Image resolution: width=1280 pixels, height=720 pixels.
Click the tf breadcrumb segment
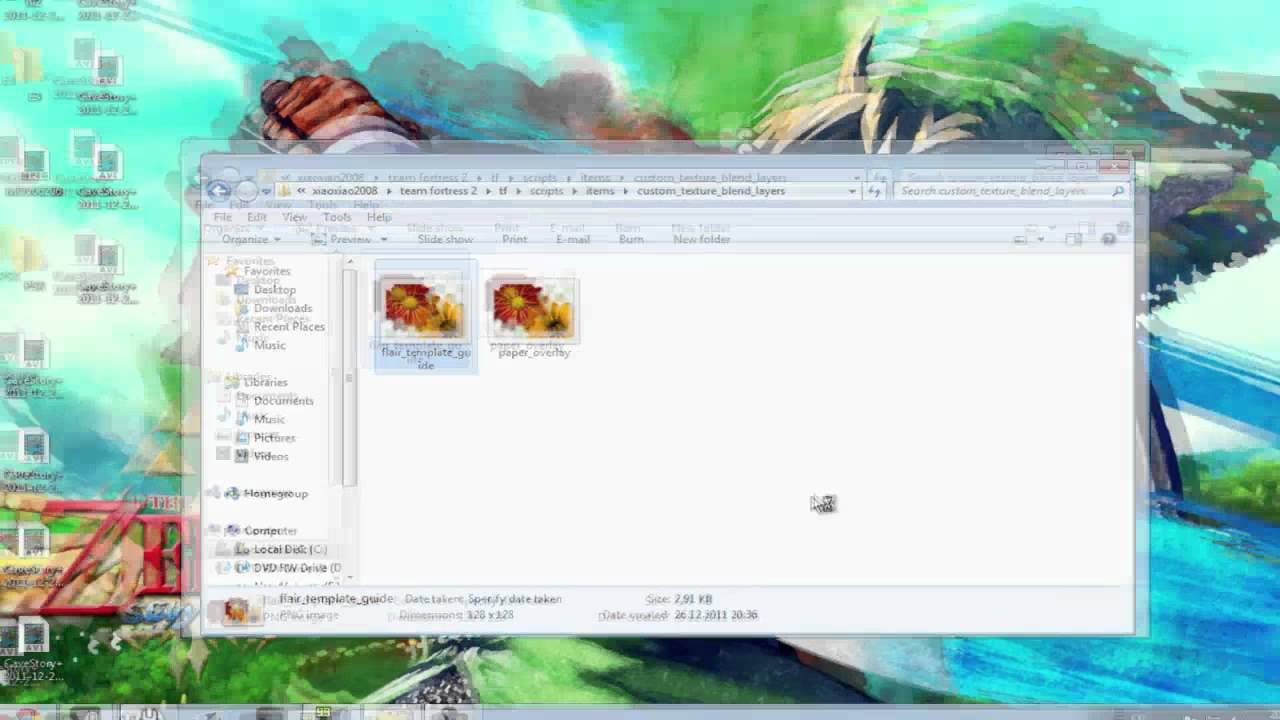pos(504,191)
